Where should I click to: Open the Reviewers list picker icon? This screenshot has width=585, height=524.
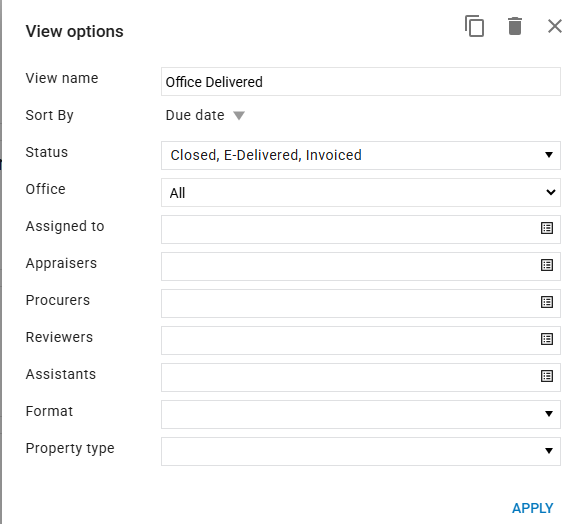547,339
